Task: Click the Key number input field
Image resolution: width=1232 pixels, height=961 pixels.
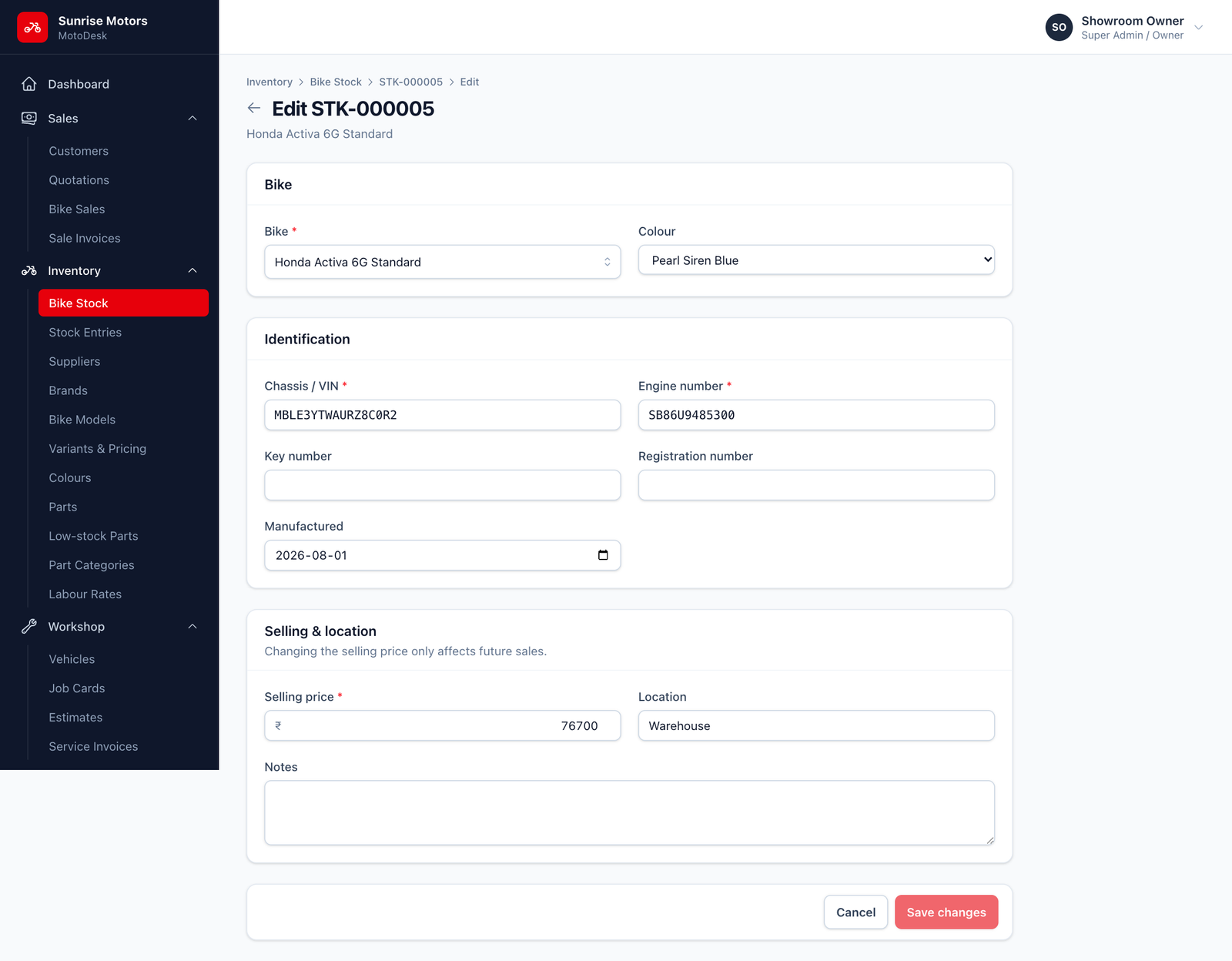Action: tap(443, 485)
